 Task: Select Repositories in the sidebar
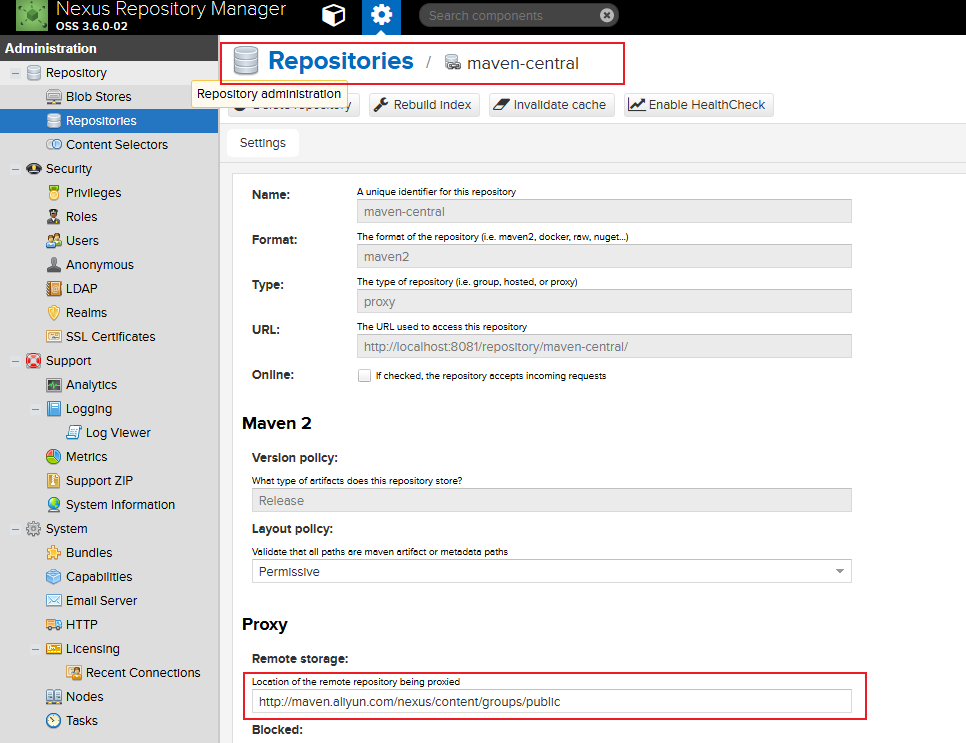click(x=109, y=121)
